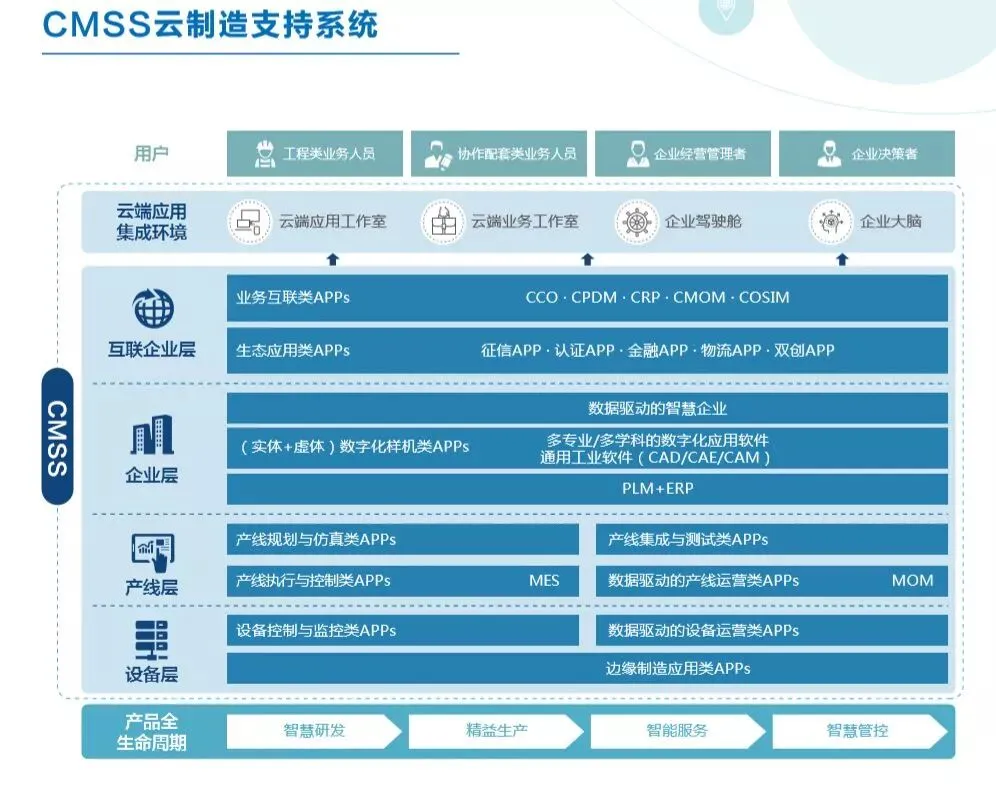Click the 产线集成与测试类APPs bar

click(772, 540)
